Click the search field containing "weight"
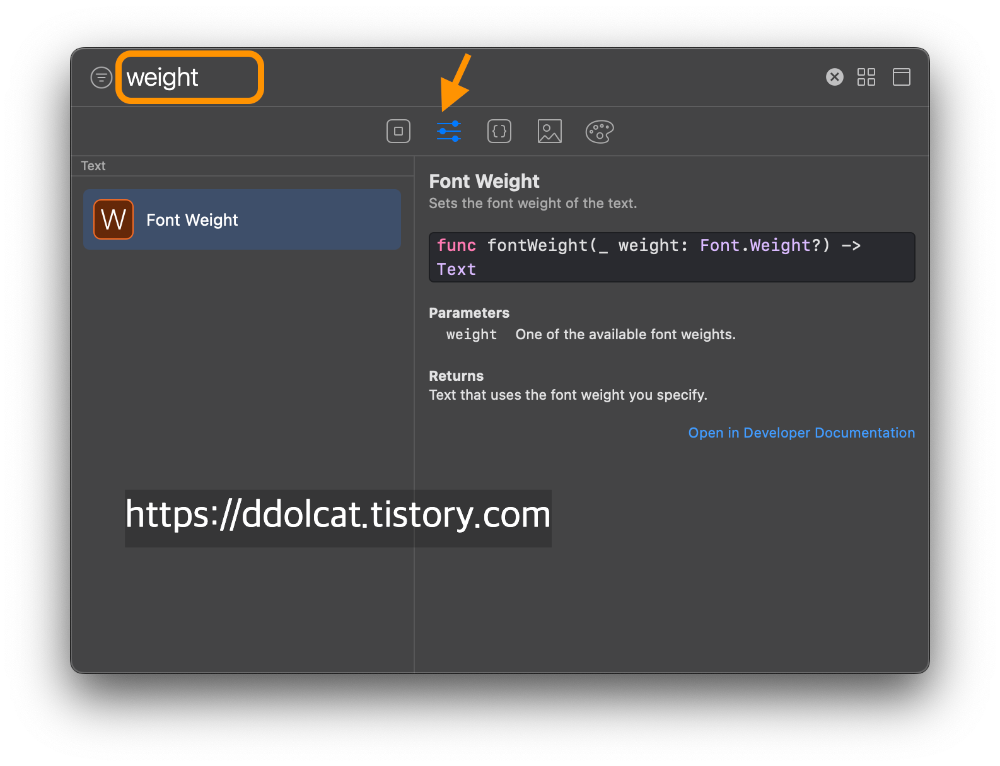Viewport: 1000px width, 766px height. click(x=190, y=78)
